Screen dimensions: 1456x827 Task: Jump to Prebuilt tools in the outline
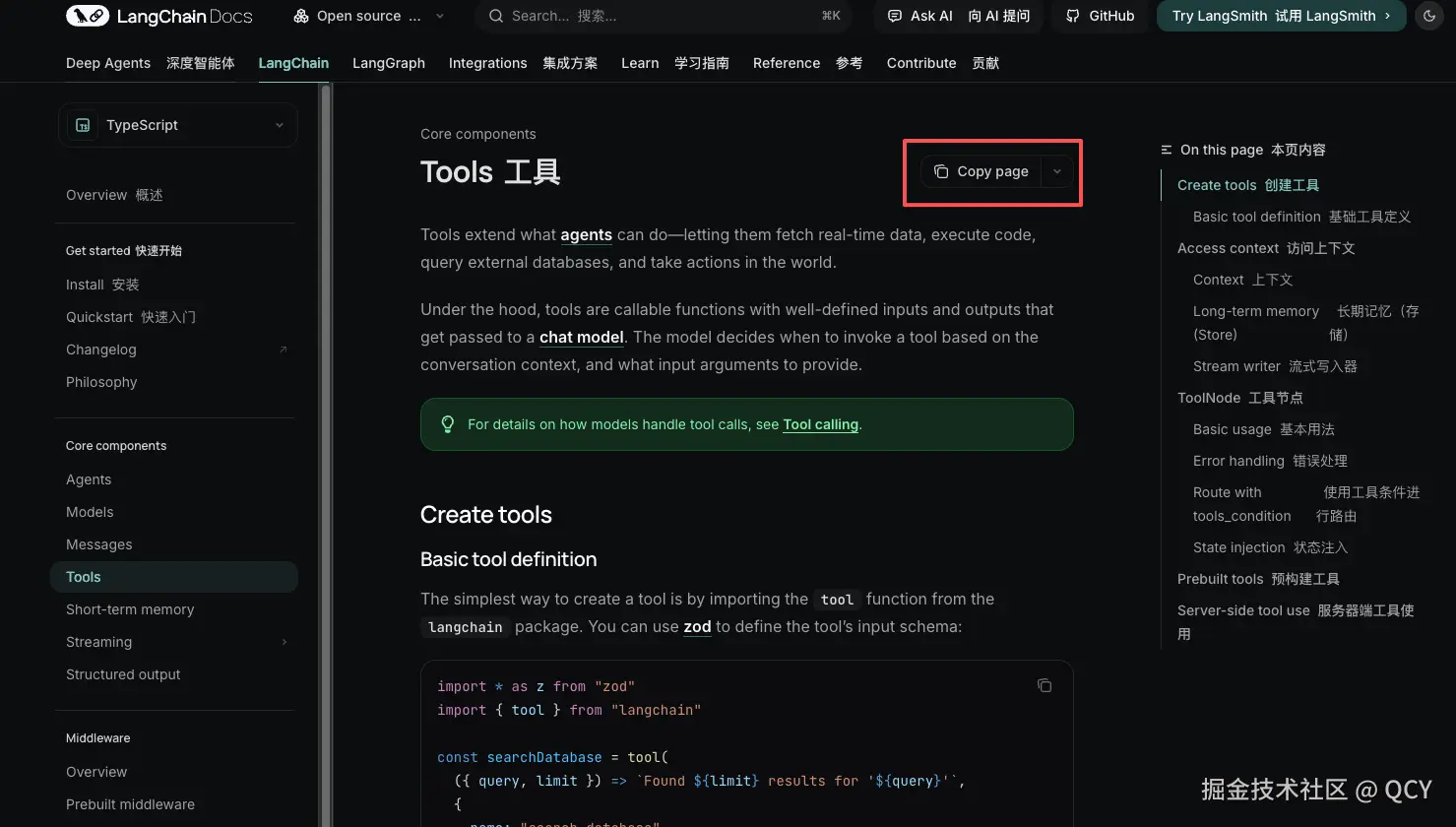pos(1258,579)
